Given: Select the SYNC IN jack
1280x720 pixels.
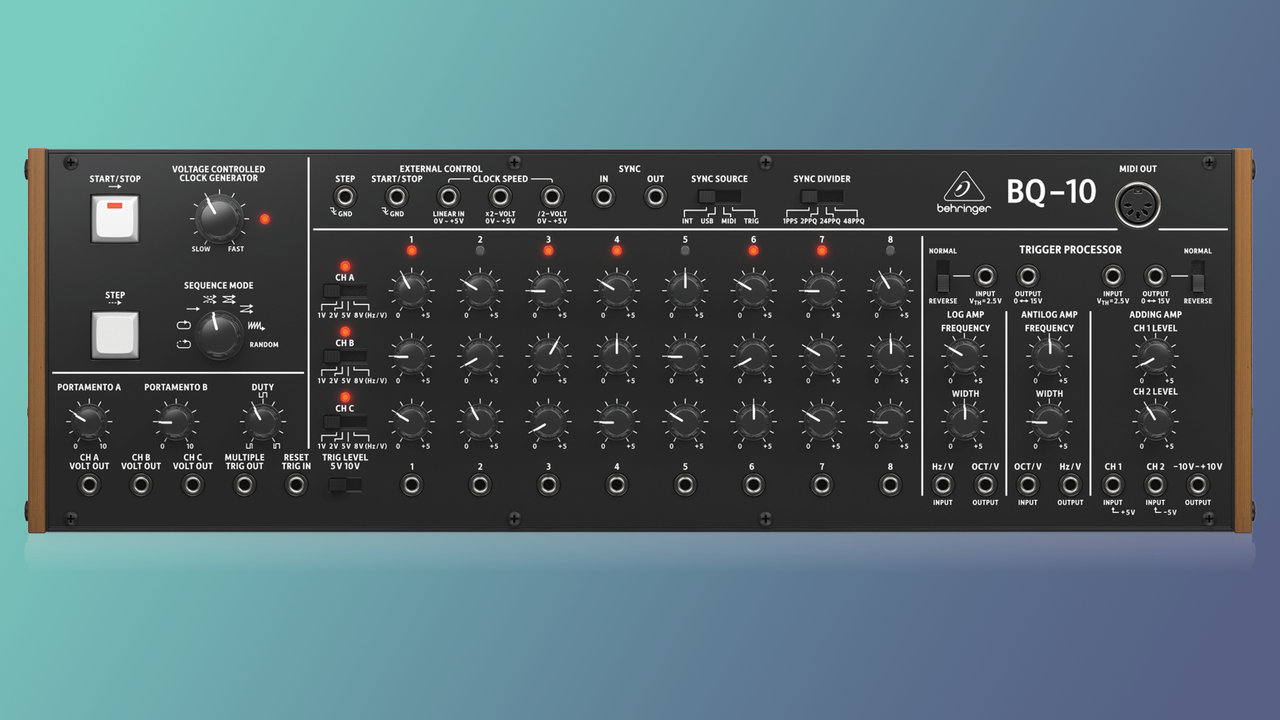Looking at the screenshot, I should (603, 197).
